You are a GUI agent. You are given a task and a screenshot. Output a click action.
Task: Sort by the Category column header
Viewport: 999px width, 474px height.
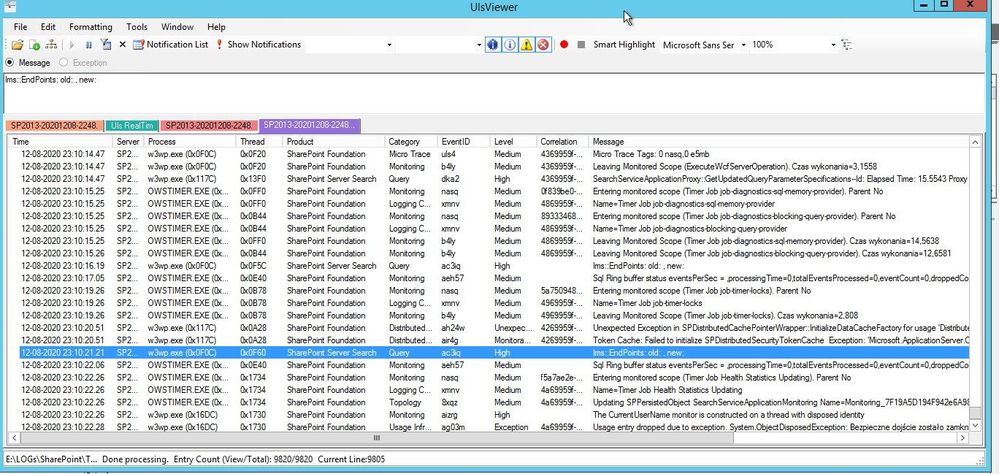tap(411, 141)
